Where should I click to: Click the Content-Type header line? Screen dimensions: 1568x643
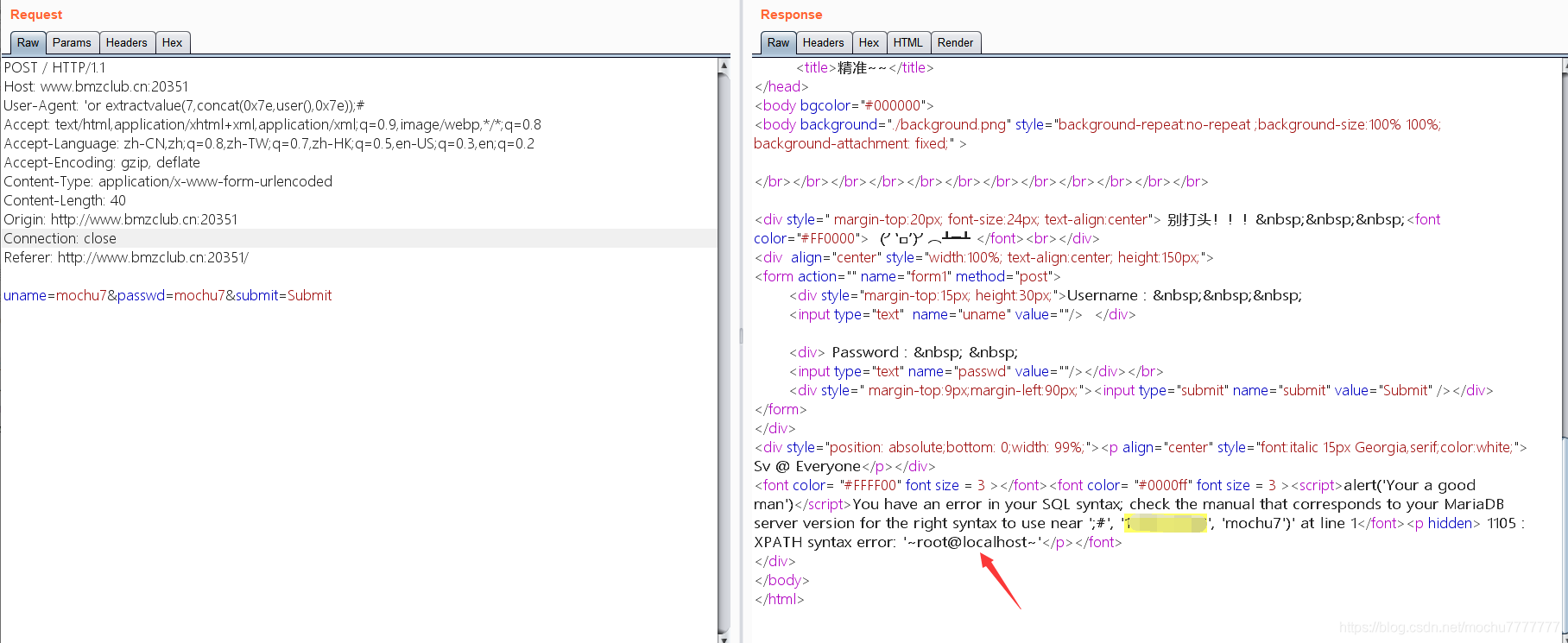pyautogui.click(x=168, y=181)
